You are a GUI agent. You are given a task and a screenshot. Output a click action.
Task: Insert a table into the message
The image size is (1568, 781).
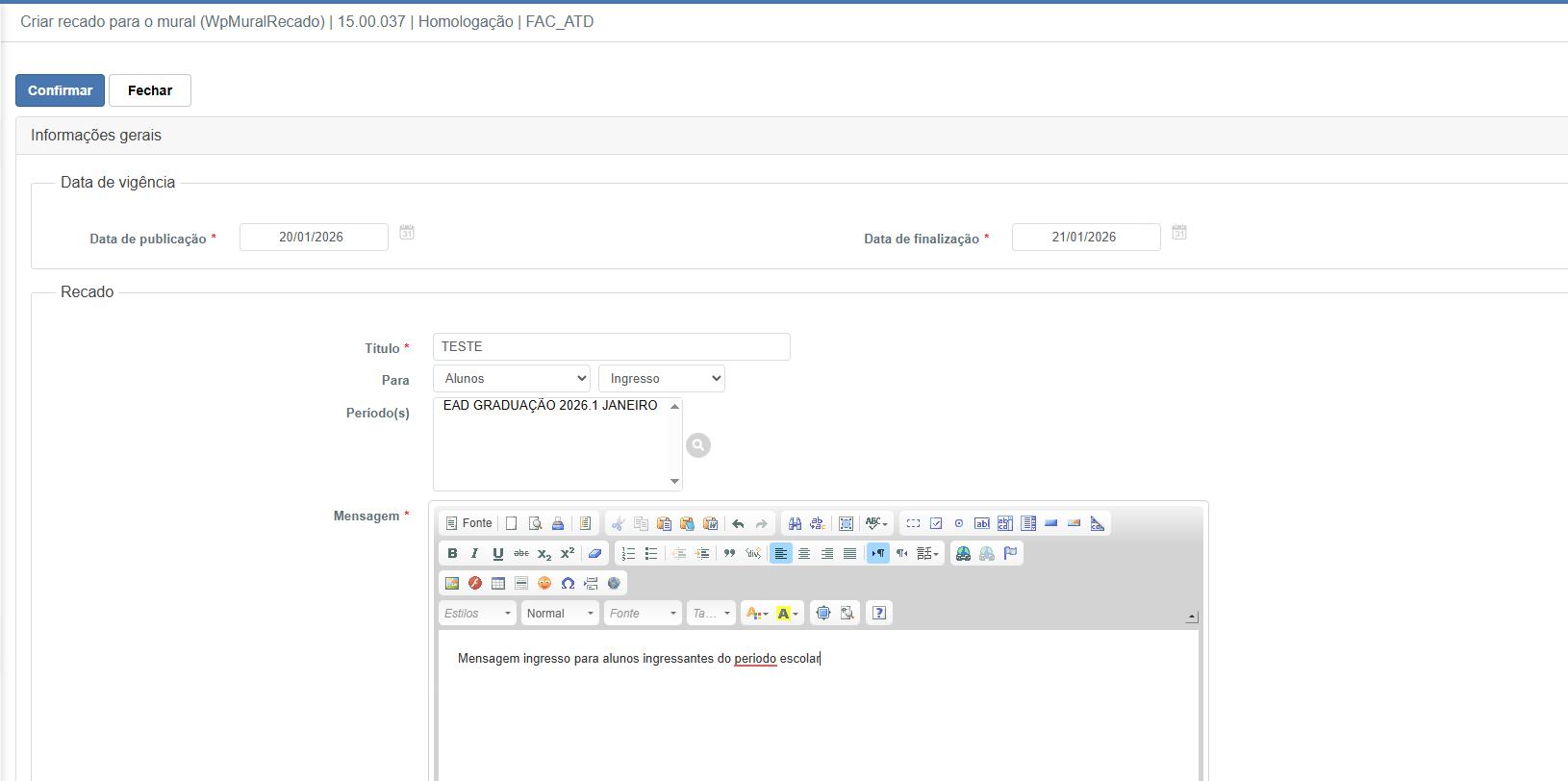point(497,583)
